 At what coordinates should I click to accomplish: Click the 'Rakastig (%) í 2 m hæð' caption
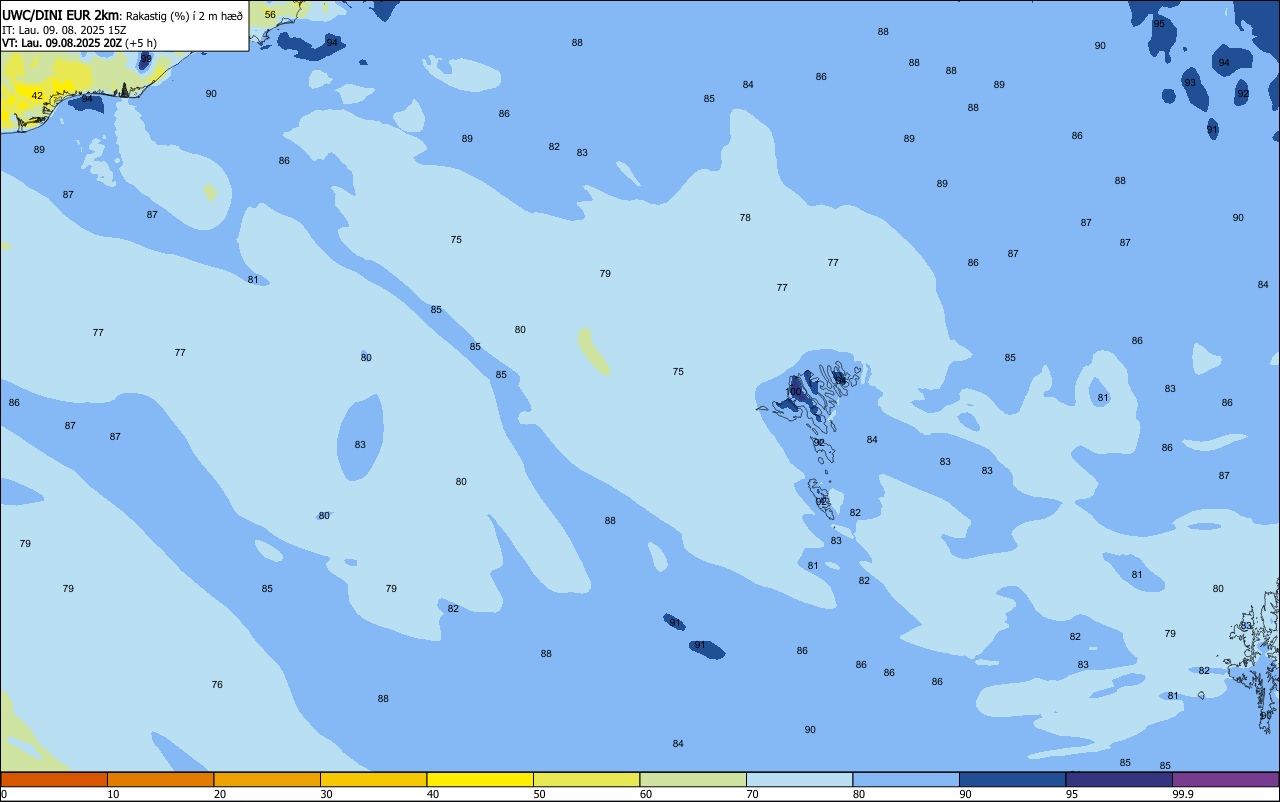point(184,16)
